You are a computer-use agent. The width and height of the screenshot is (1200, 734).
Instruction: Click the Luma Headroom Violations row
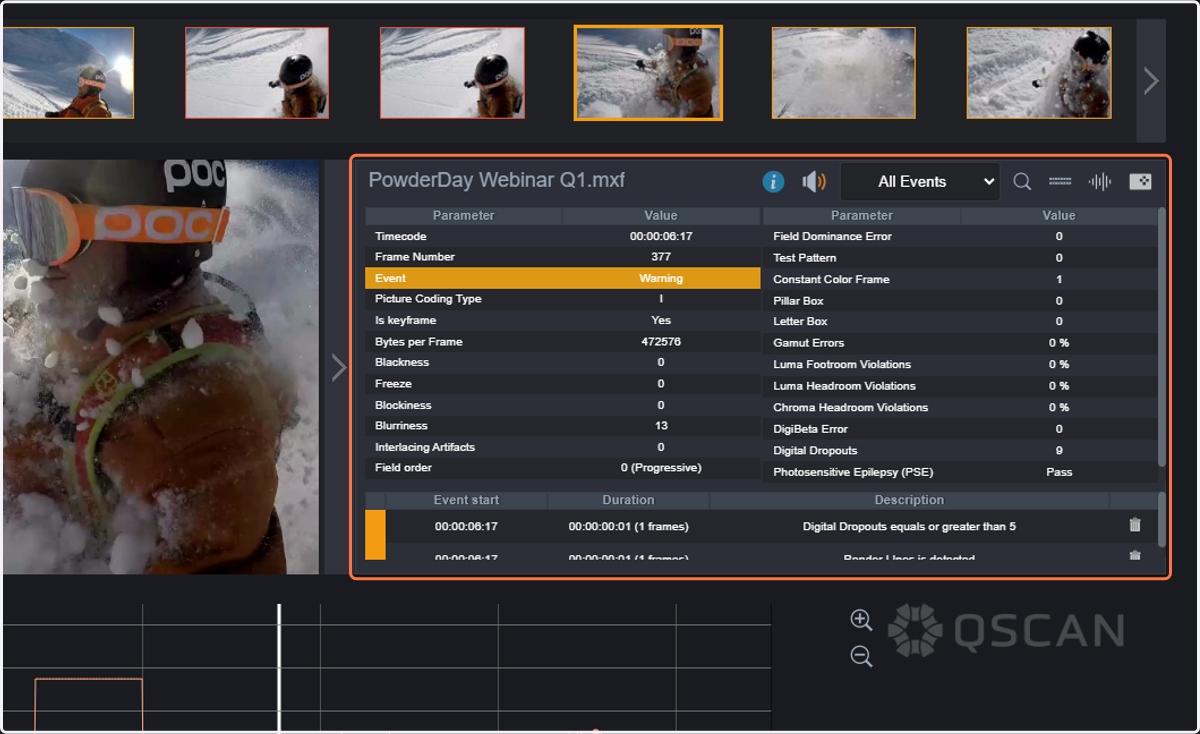click(960, 386)
